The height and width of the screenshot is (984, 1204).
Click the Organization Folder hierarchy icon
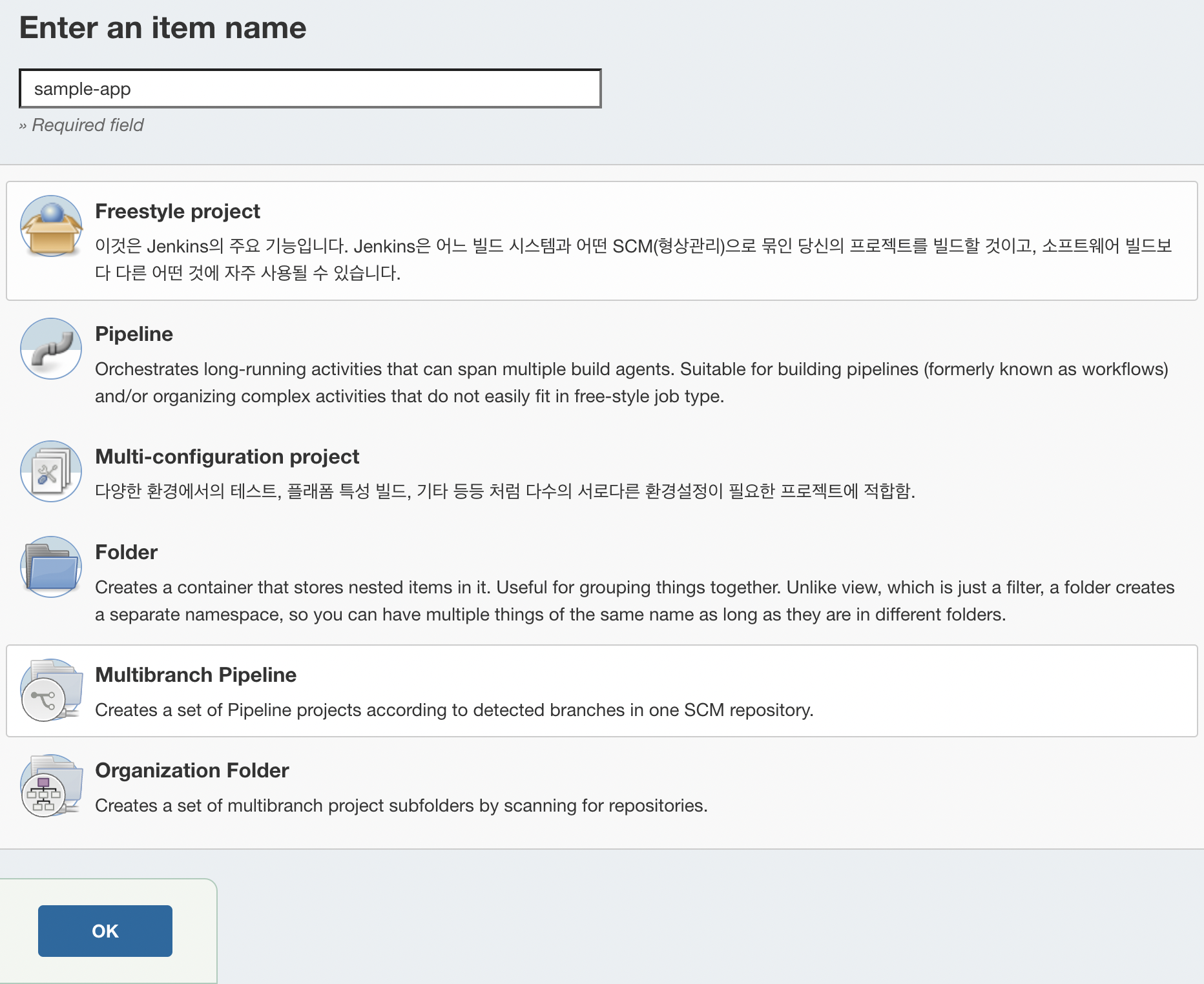pos(51,785)
